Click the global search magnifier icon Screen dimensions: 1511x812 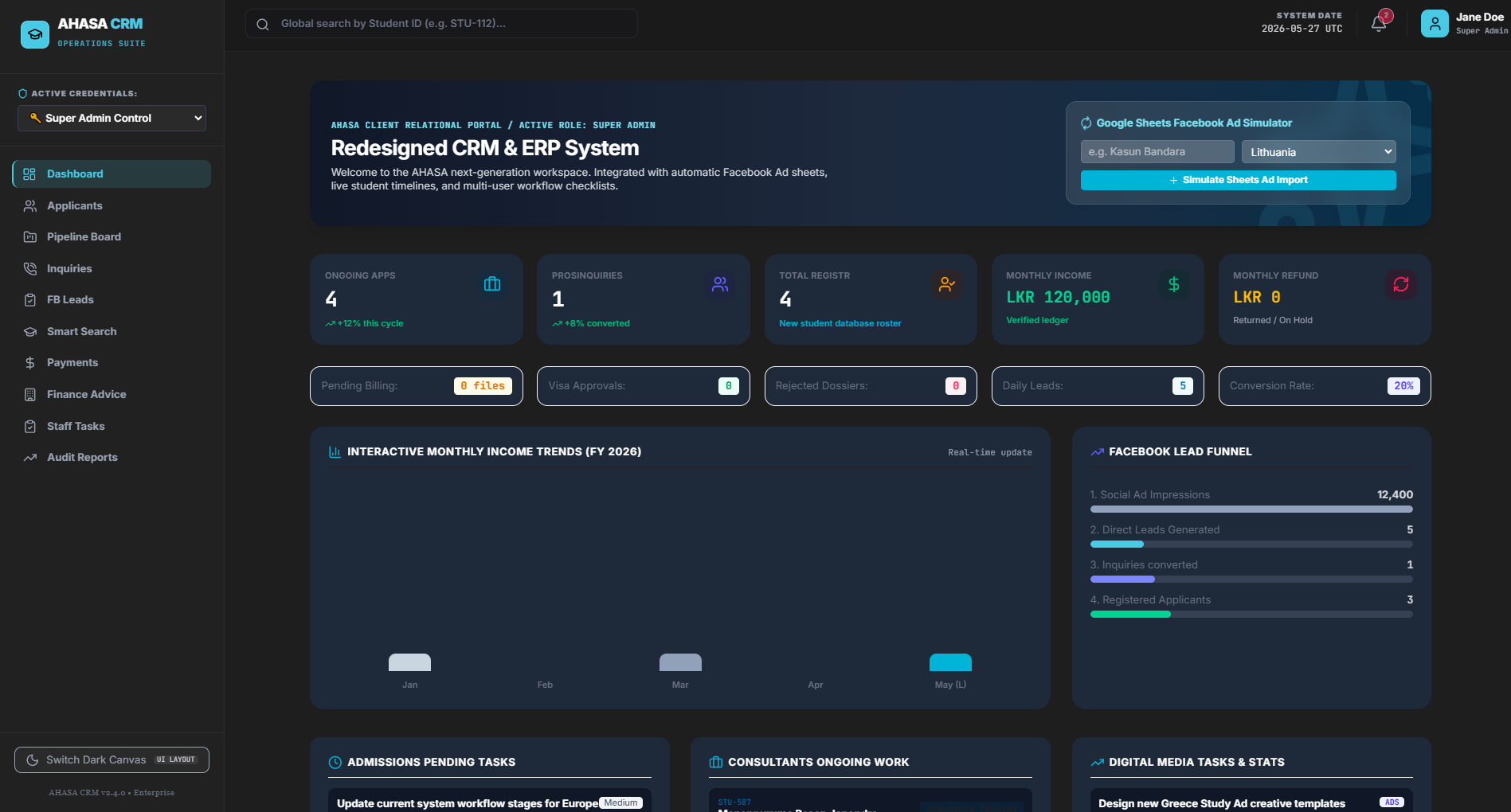click(x=262, y=24)
